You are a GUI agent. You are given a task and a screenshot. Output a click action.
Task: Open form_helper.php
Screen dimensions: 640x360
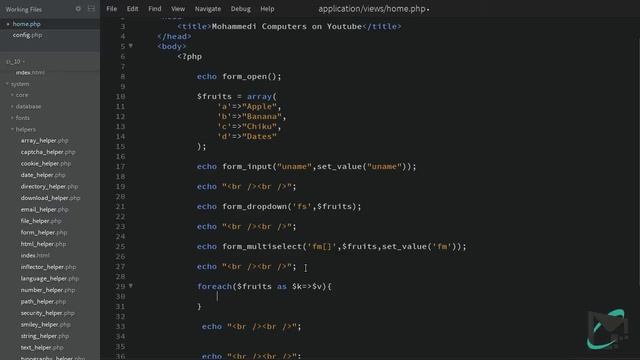(x=44, y=232)
